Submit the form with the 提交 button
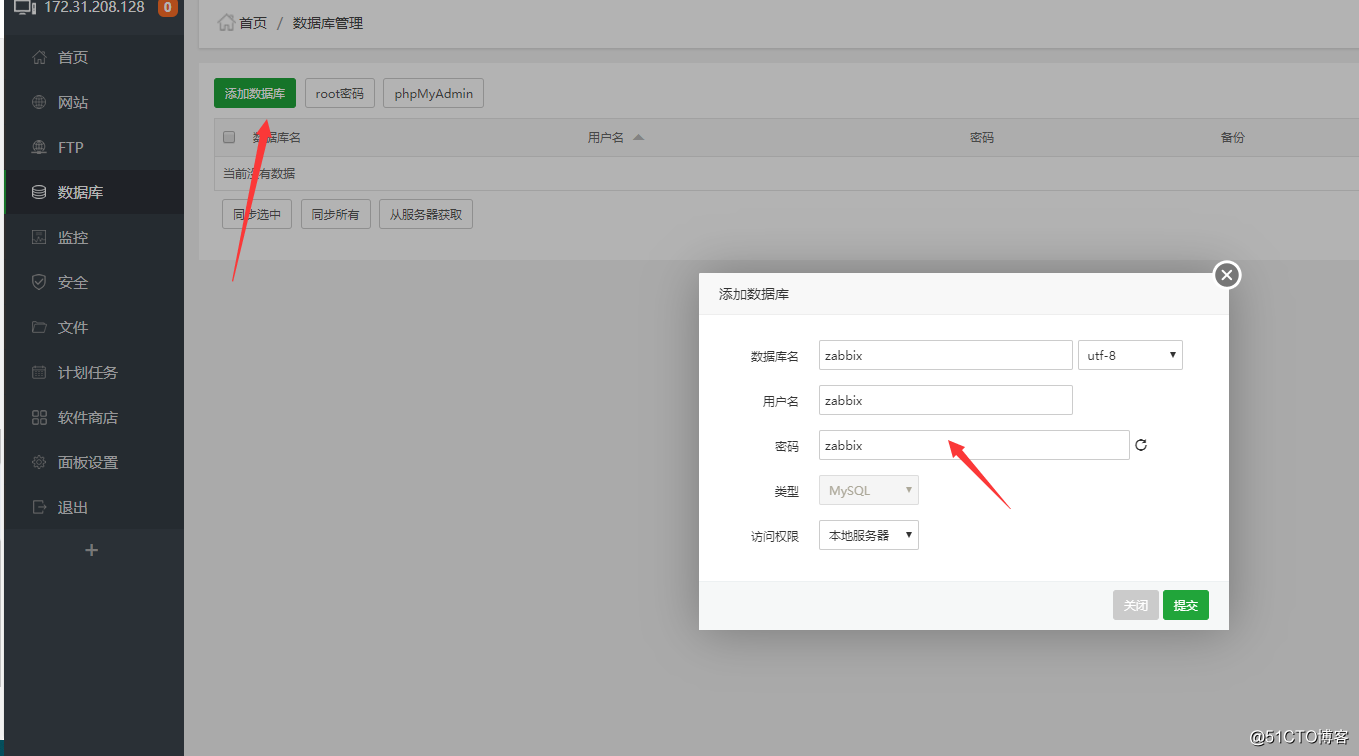This screenshot has width=1359, height=756. pos(1185,605)
